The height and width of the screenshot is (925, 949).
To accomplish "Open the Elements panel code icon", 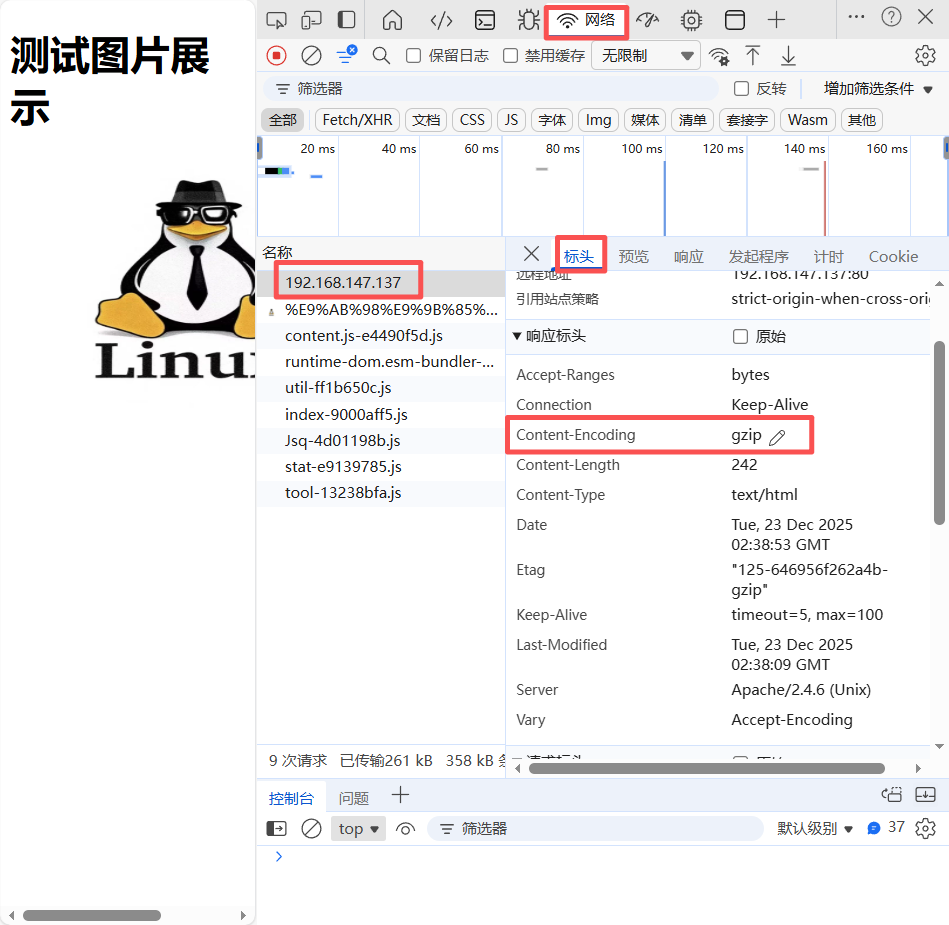I will click(441, 20).
